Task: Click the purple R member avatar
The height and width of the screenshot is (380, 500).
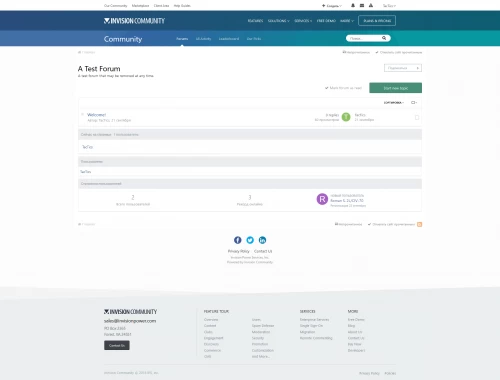Action: [322, 199]
